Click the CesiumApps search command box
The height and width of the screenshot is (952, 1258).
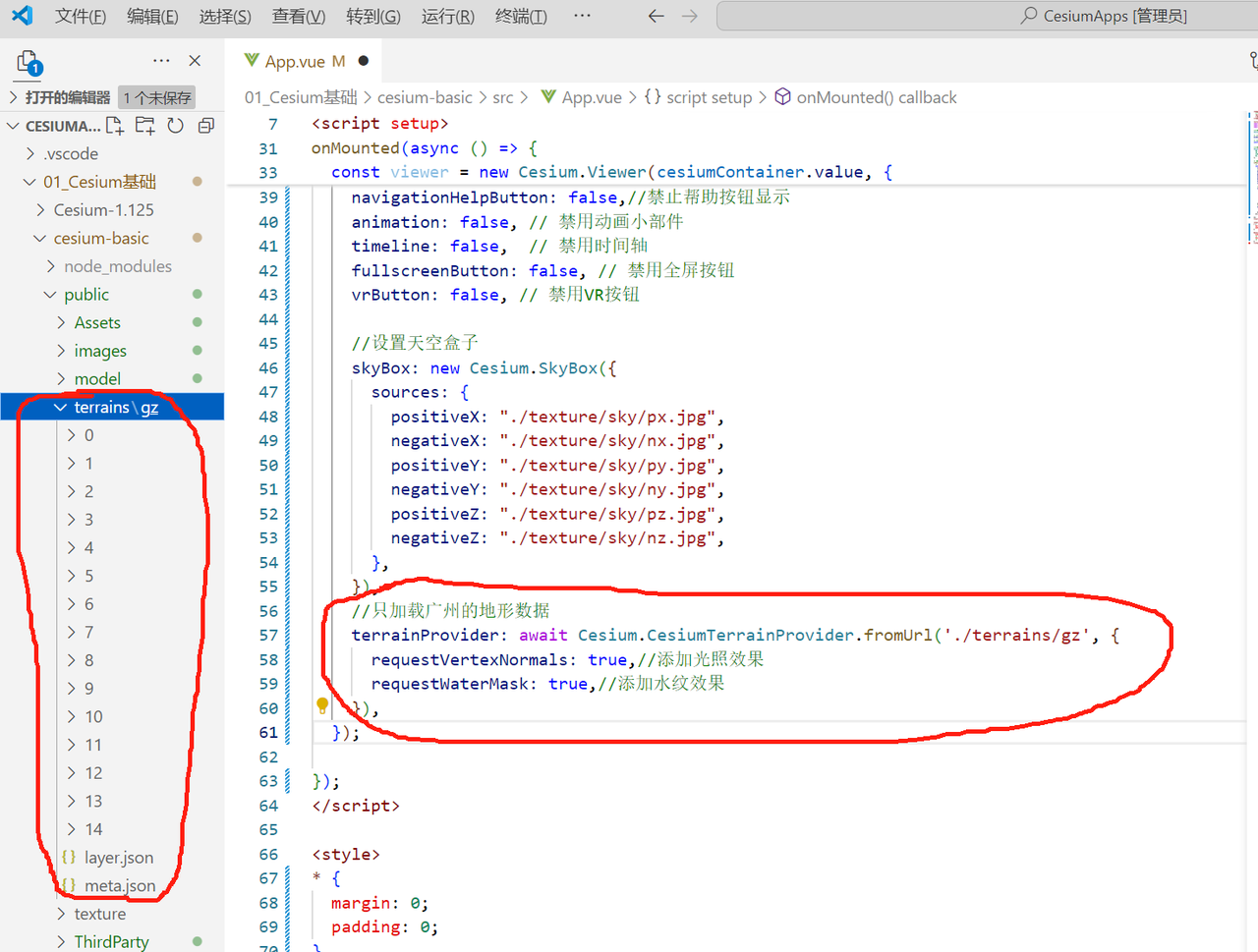[x=988, y=16]
